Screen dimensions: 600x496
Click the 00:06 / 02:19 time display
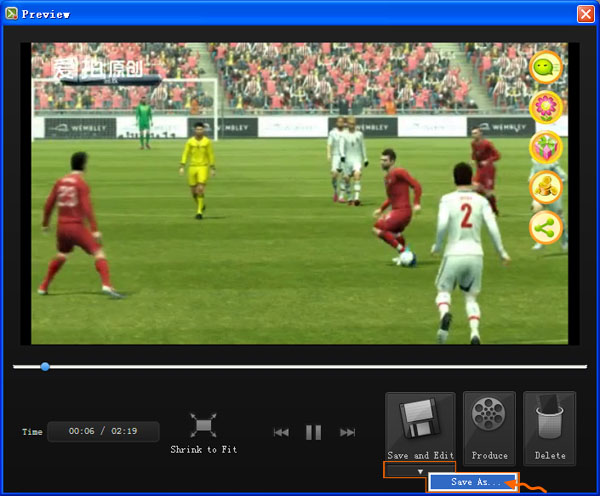tap(103, 431)
